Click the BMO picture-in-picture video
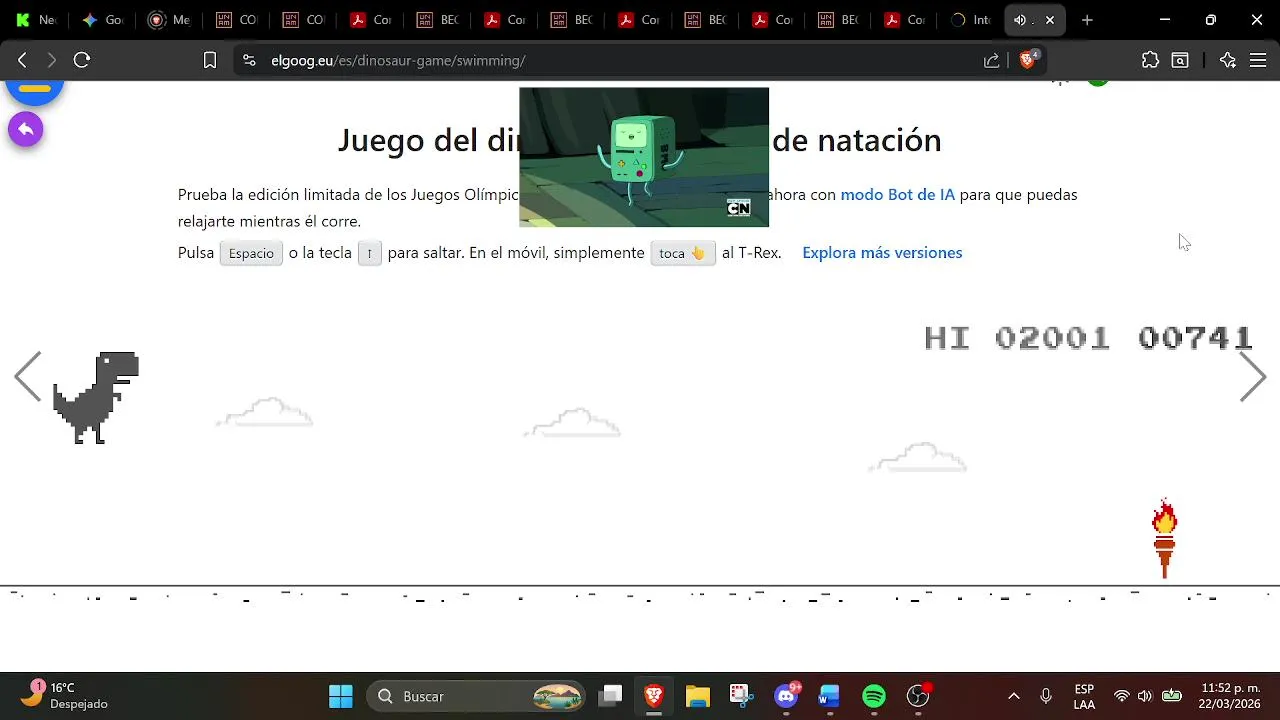 [644, 157]
